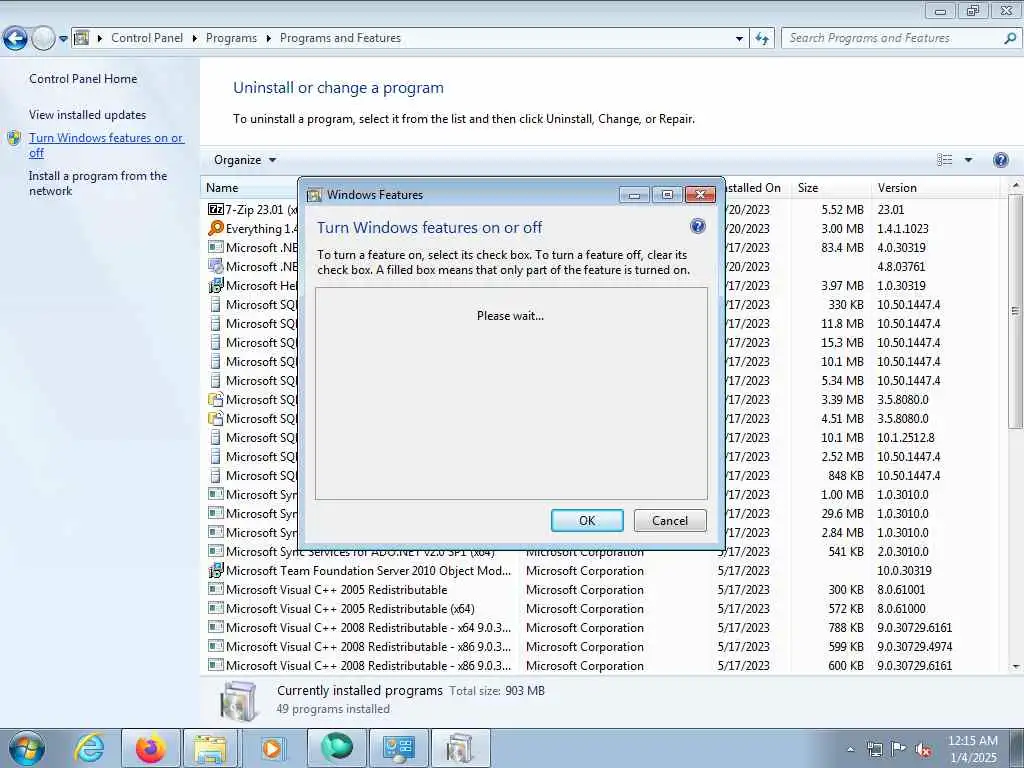Open the Organize dropdown menu
This screenshot has height=768, width=1024.
pyautogui.click(x=245, y=160)
